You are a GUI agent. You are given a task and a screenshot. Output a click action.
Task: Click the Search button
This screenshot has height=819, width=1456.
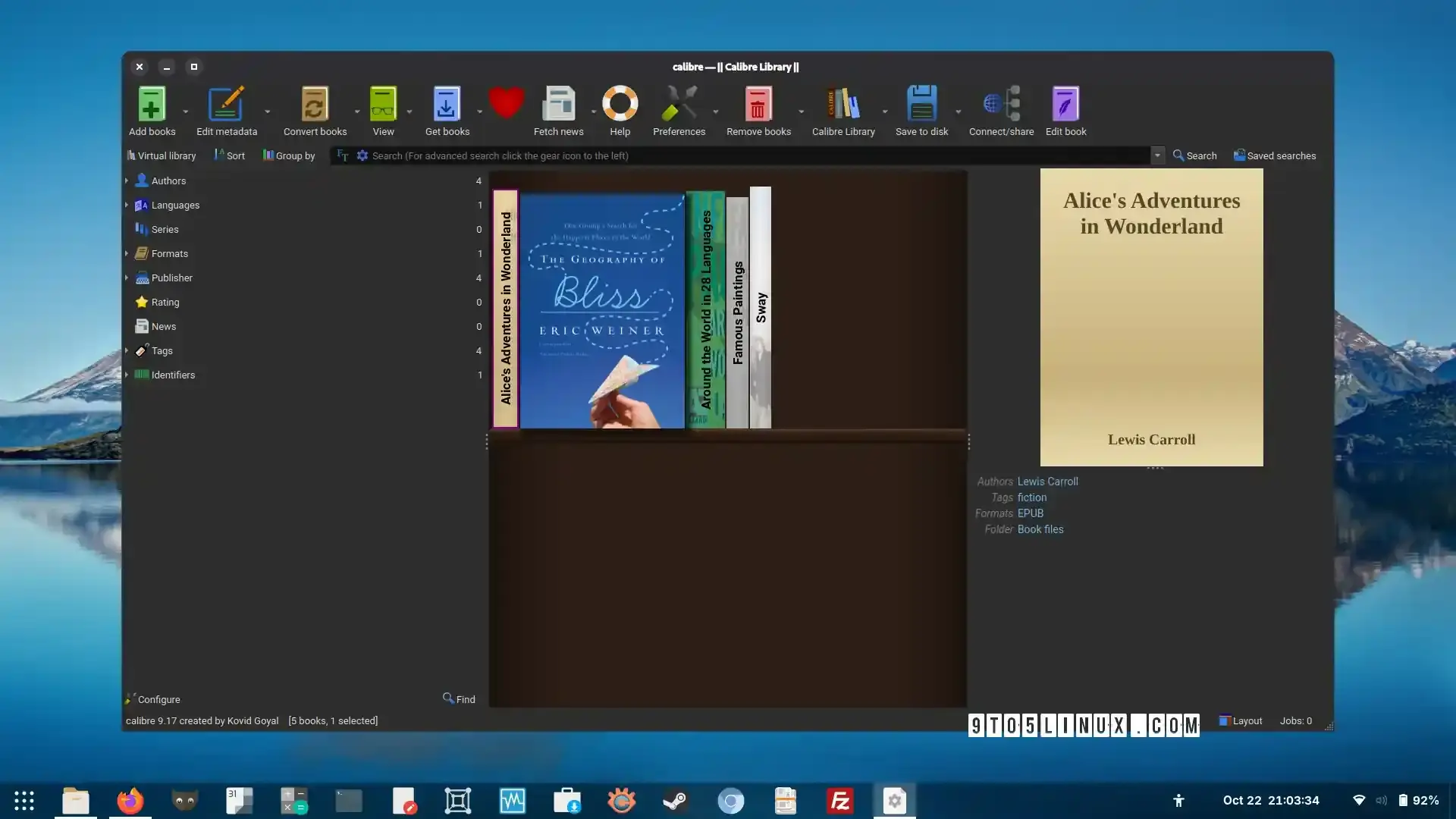pos(1194,155)
